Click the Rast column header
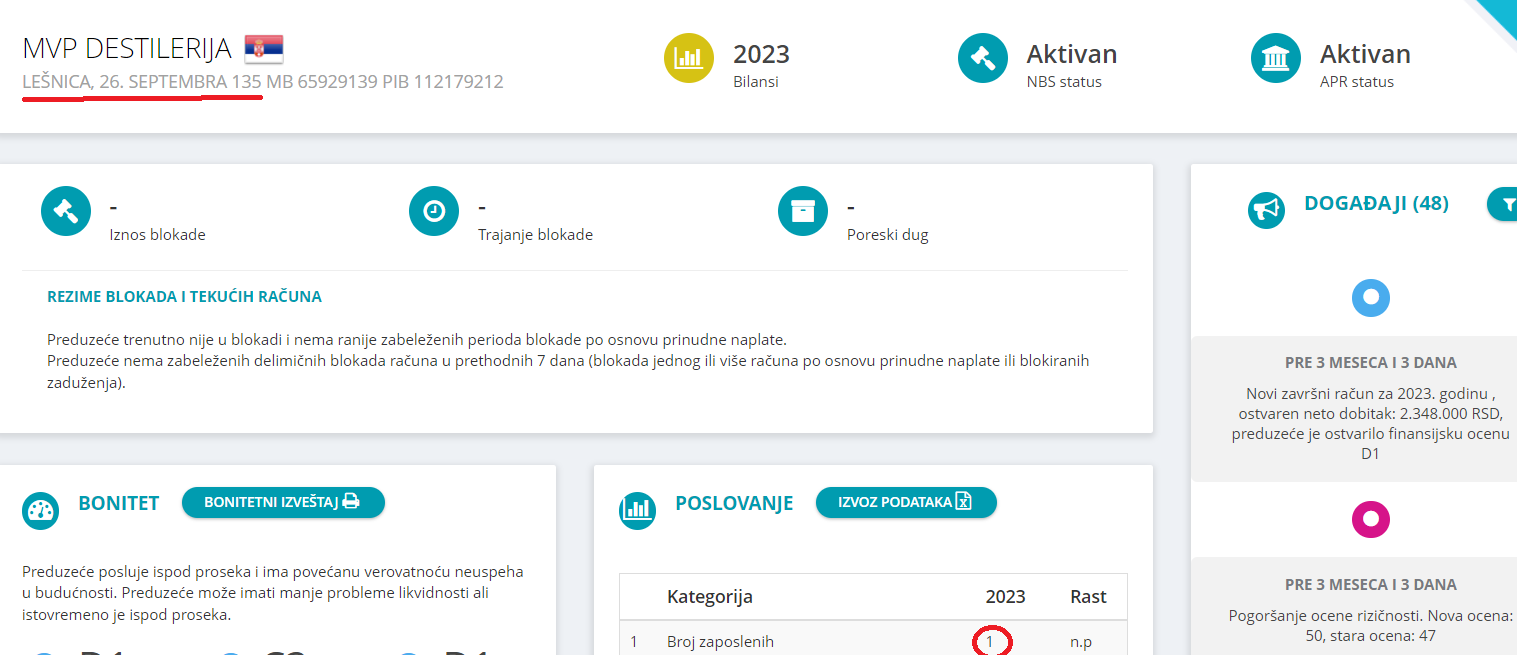 click(x=1088, y=597)
